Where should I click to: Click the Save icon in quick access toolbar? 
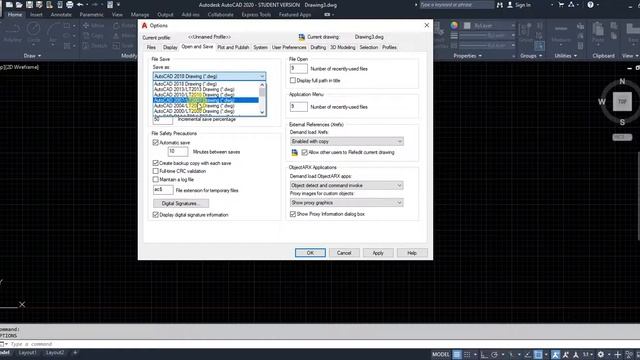(x=29, y=5)
